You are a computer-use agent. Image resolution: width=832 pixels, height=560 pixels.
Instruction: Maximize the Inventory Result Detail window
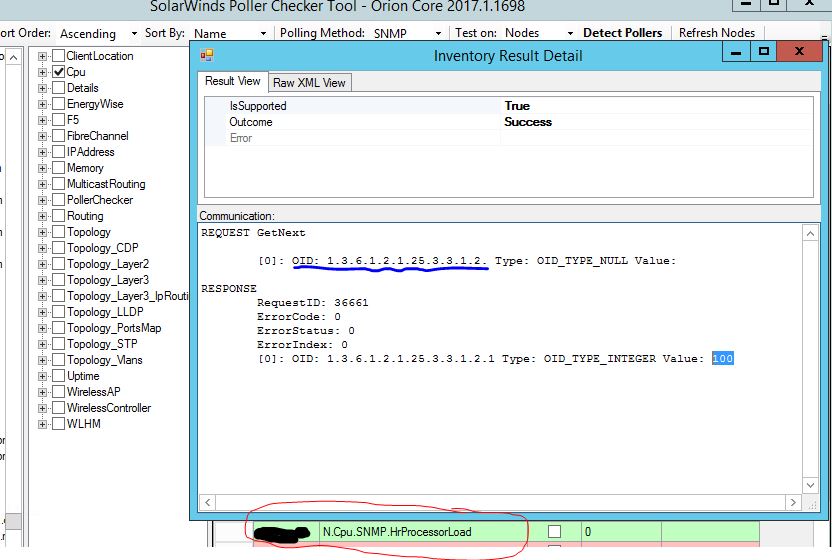(764, 52)
